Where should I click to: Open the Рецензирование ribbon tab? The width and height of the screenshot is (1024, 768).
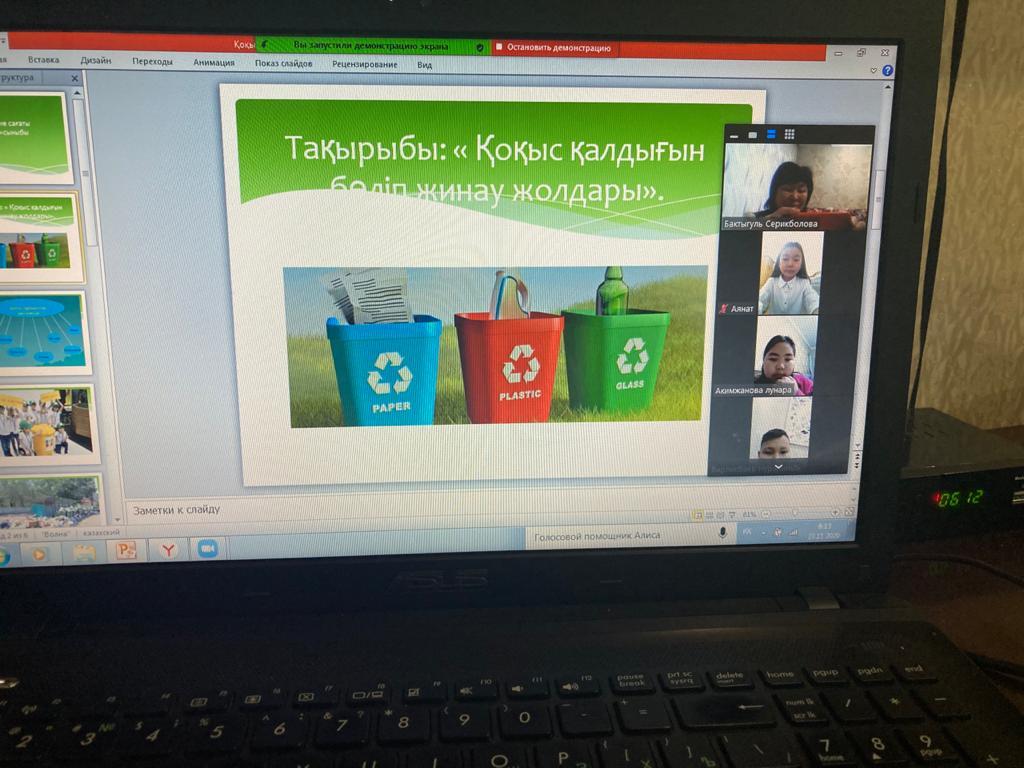(x=364, y=64)
